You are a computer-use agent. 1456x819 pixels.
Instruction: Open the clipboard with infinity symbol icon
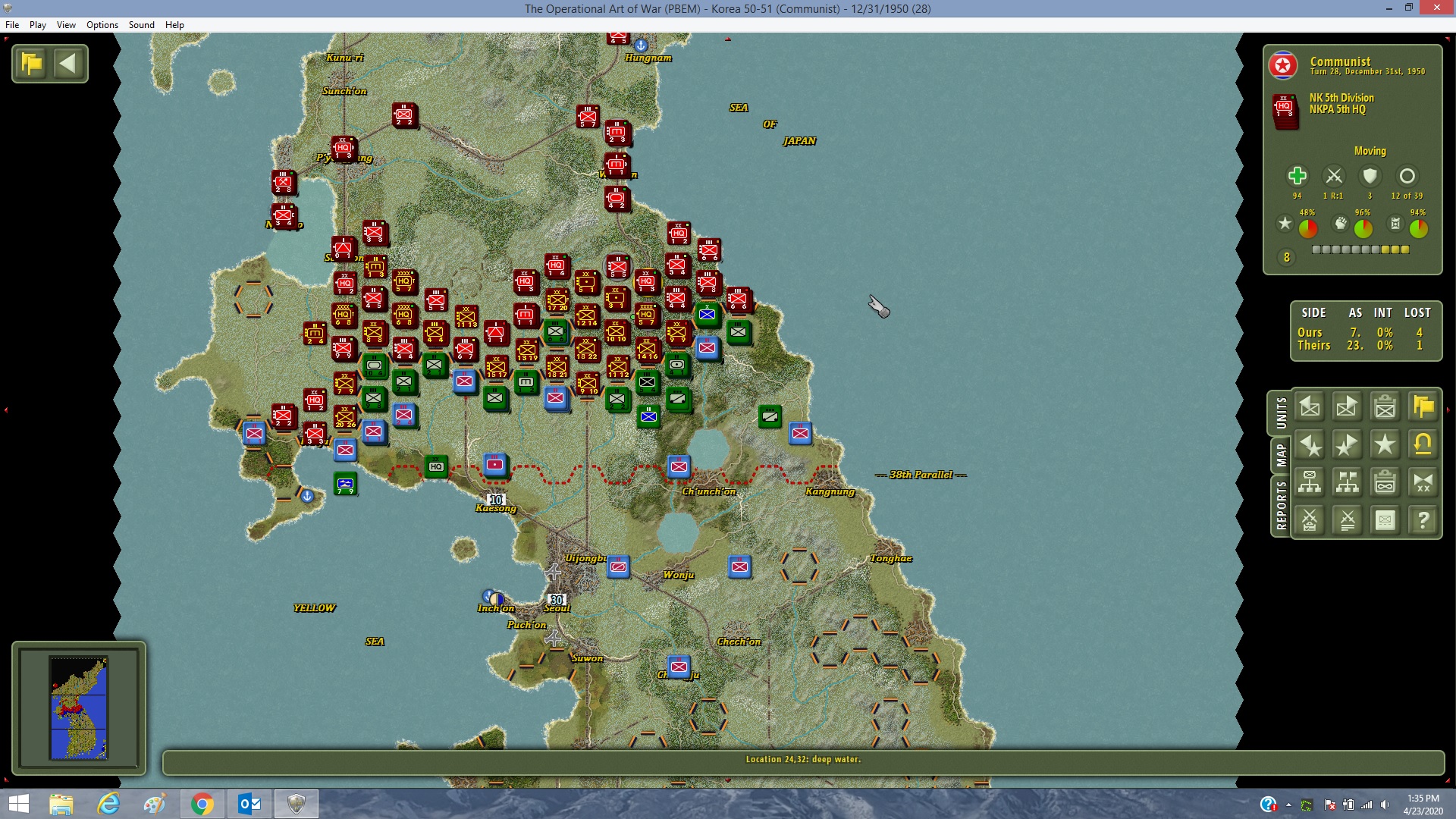point(1385,482)
